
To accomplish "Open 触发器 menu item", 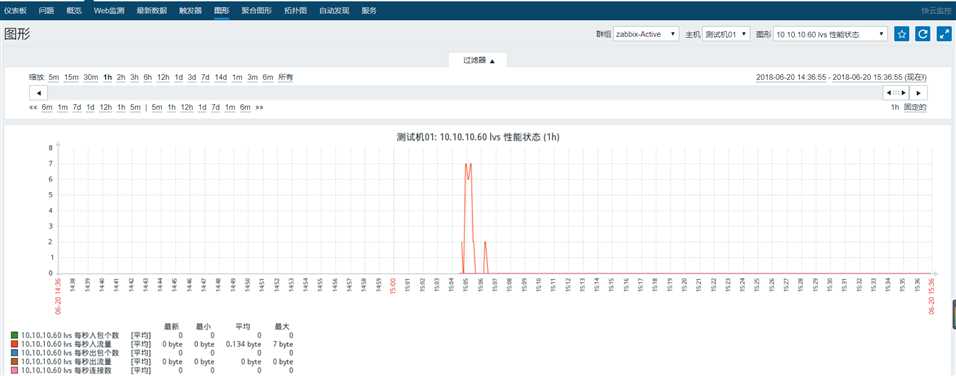I will 191,10.
